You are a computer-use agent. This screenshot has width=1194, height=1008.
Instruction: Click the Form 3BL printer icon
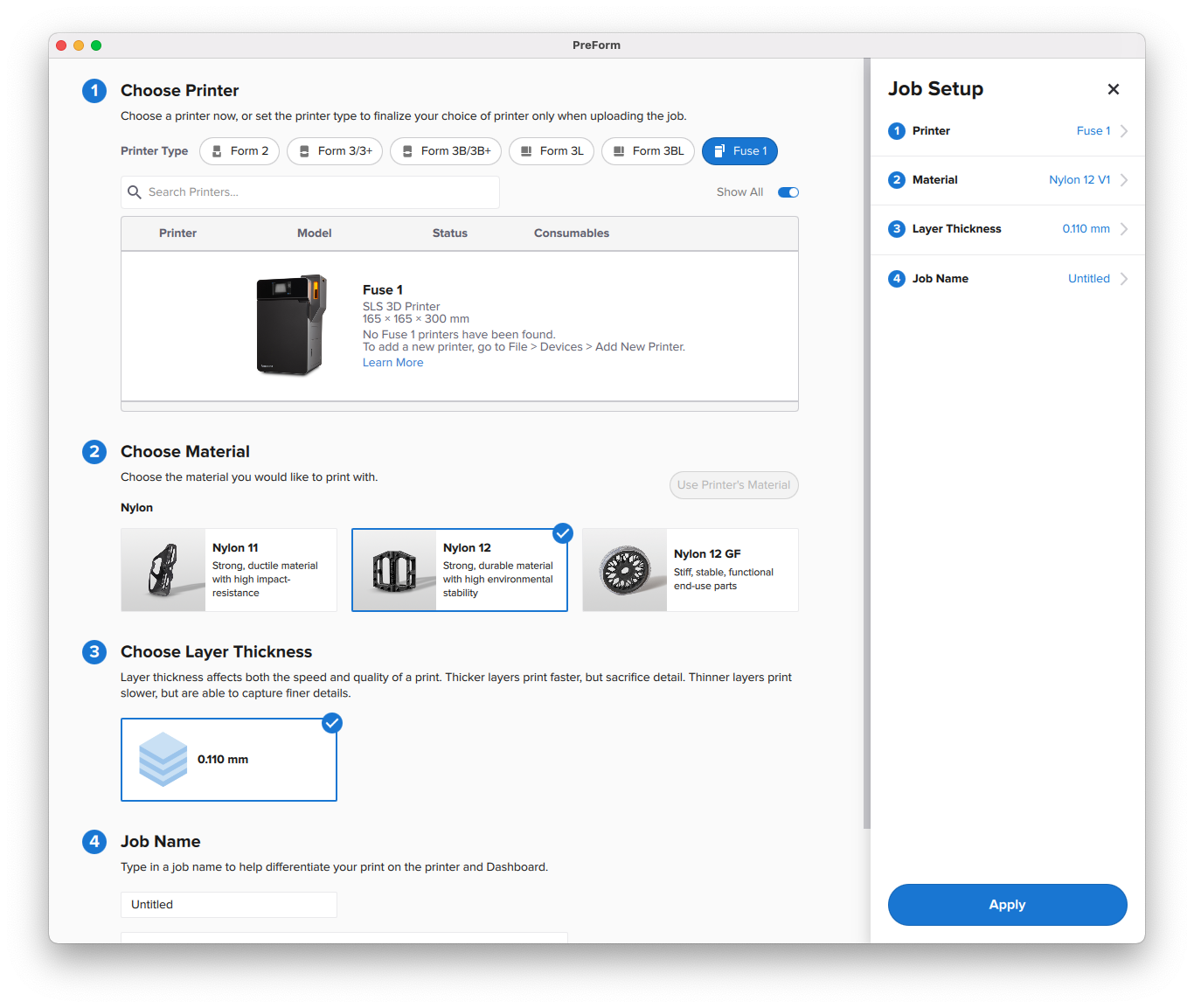click(619, 151)
